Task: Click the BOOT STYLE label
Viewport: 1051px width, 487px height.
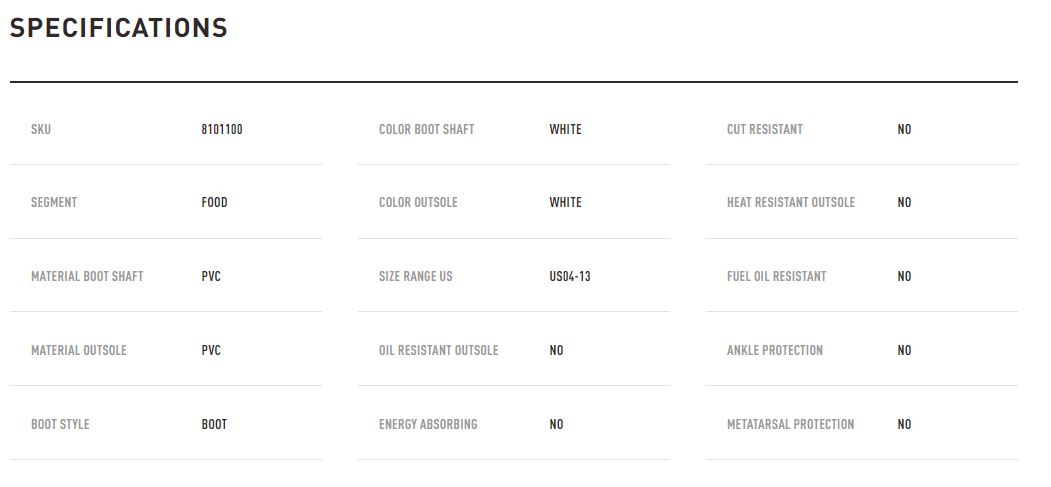Action: click(x=60, y=424)
